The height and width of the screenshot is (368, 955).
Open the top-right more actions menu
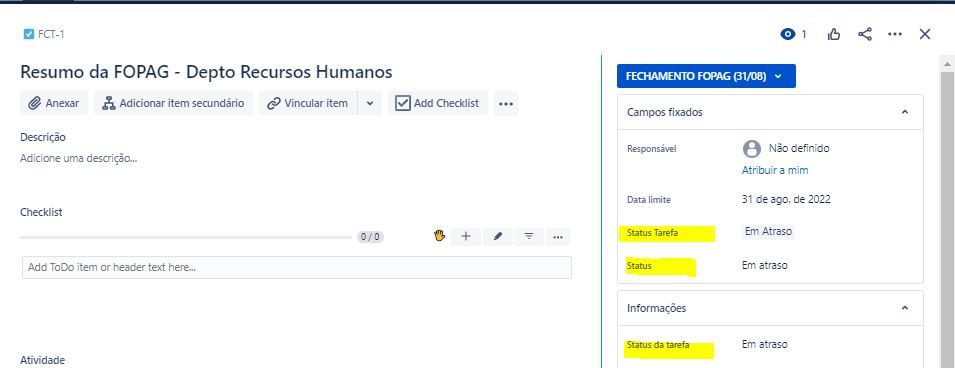click(x=895, y=34)
